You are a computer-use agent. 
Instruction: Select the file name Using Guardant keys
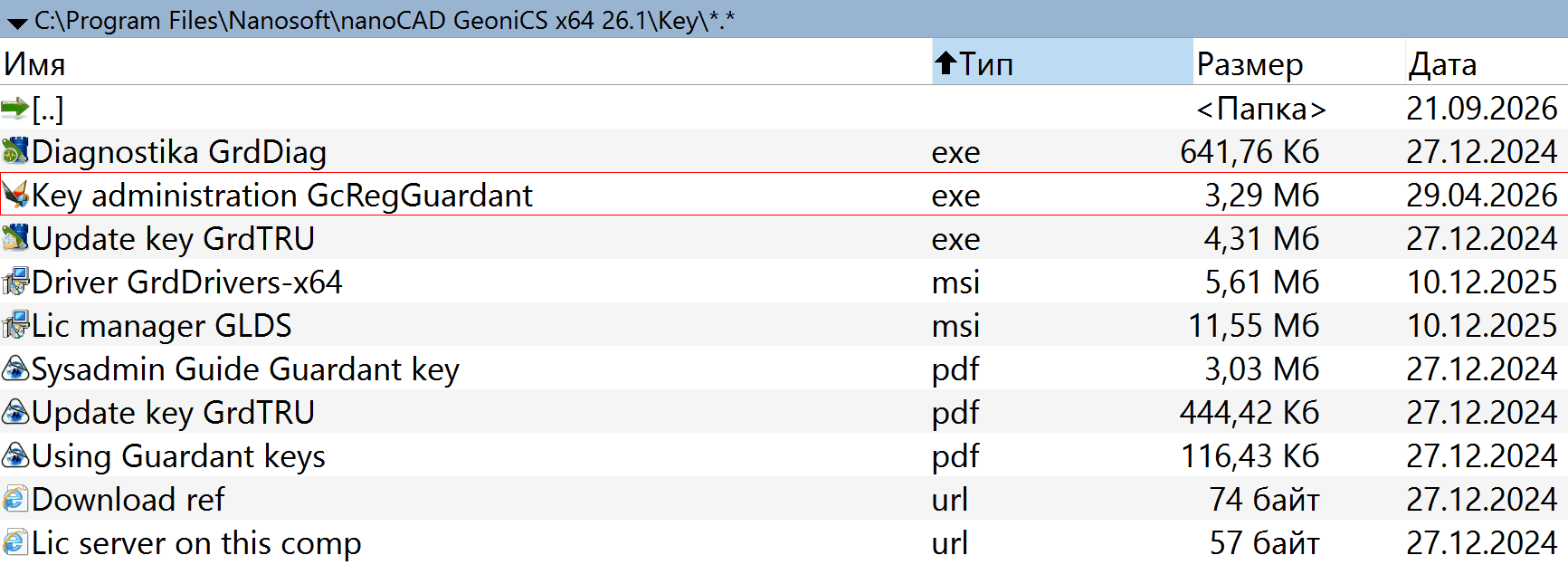point(178,456)
